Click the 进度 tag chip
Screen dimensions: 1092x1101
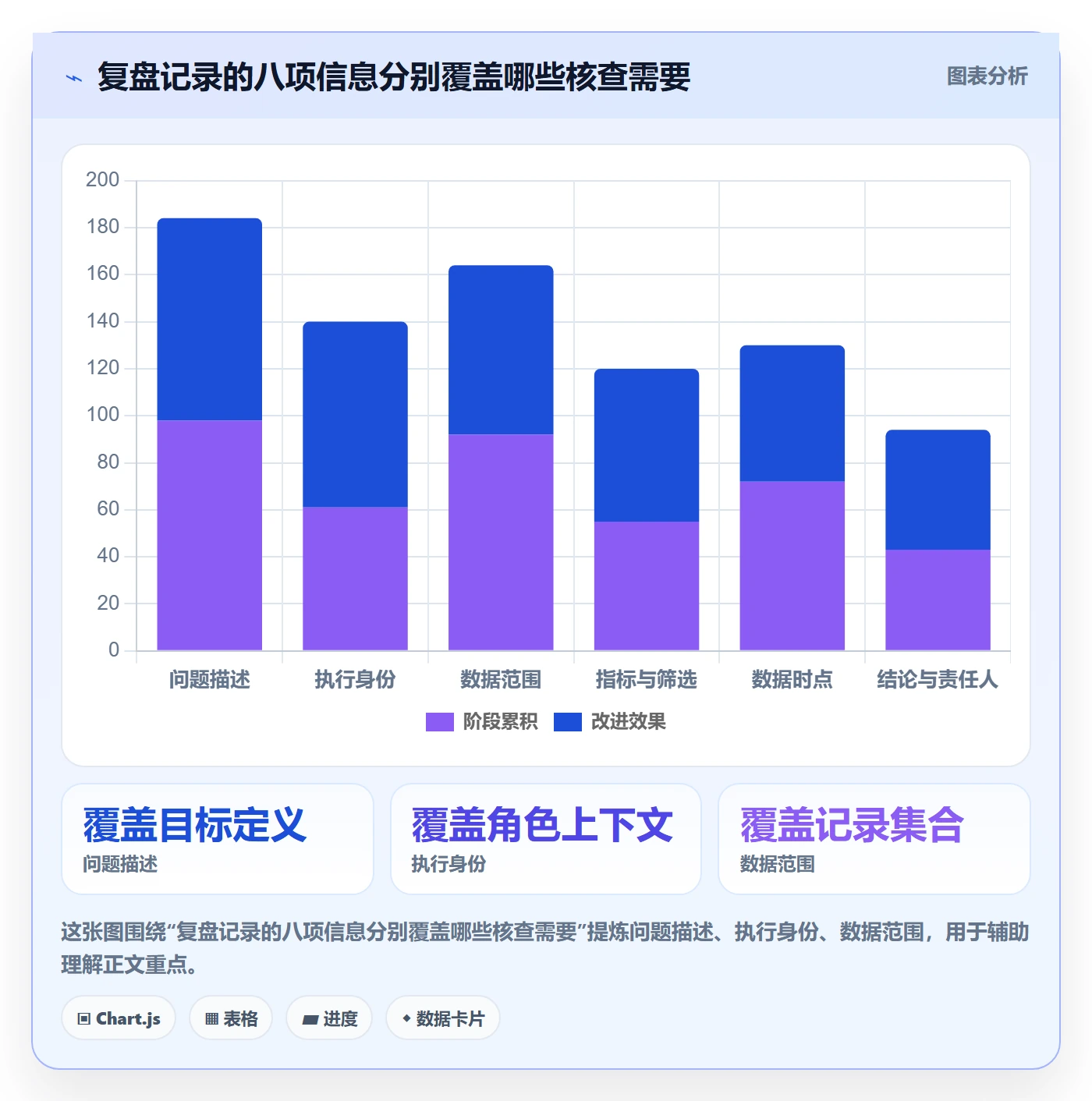(x=329, y=1018)
